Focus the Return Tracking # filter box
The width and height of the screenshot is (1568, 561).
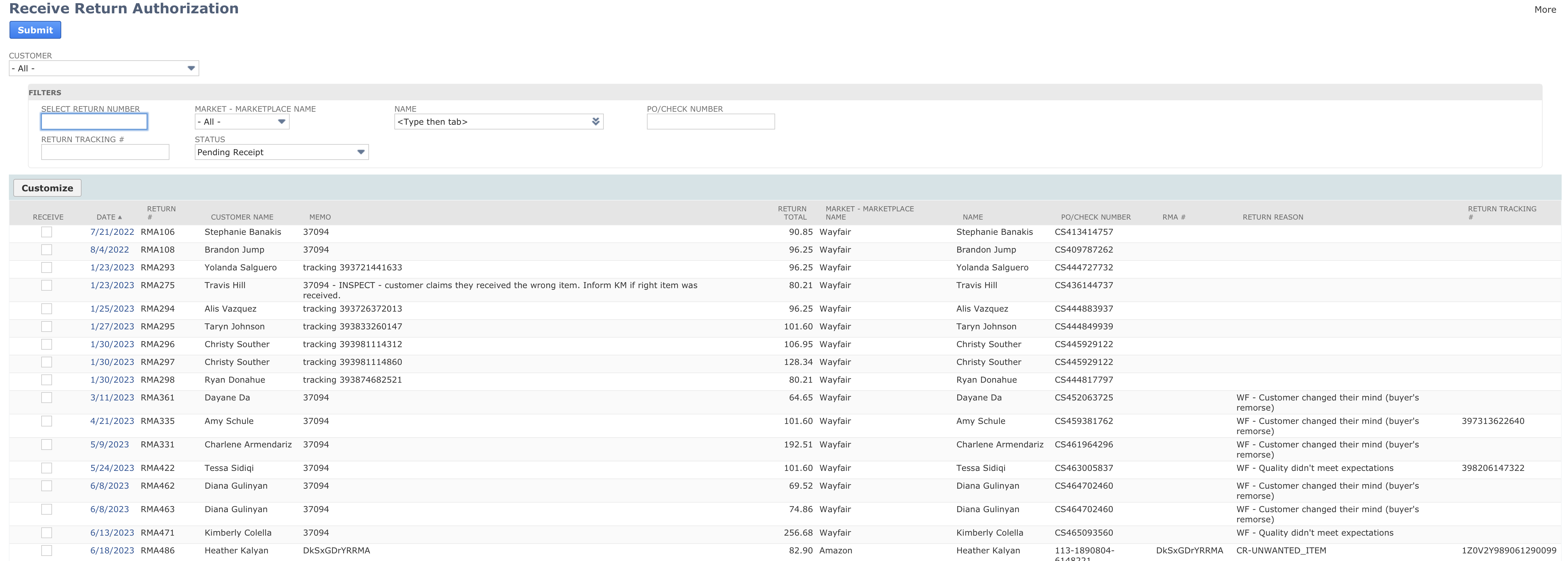[x=105, y=152]
